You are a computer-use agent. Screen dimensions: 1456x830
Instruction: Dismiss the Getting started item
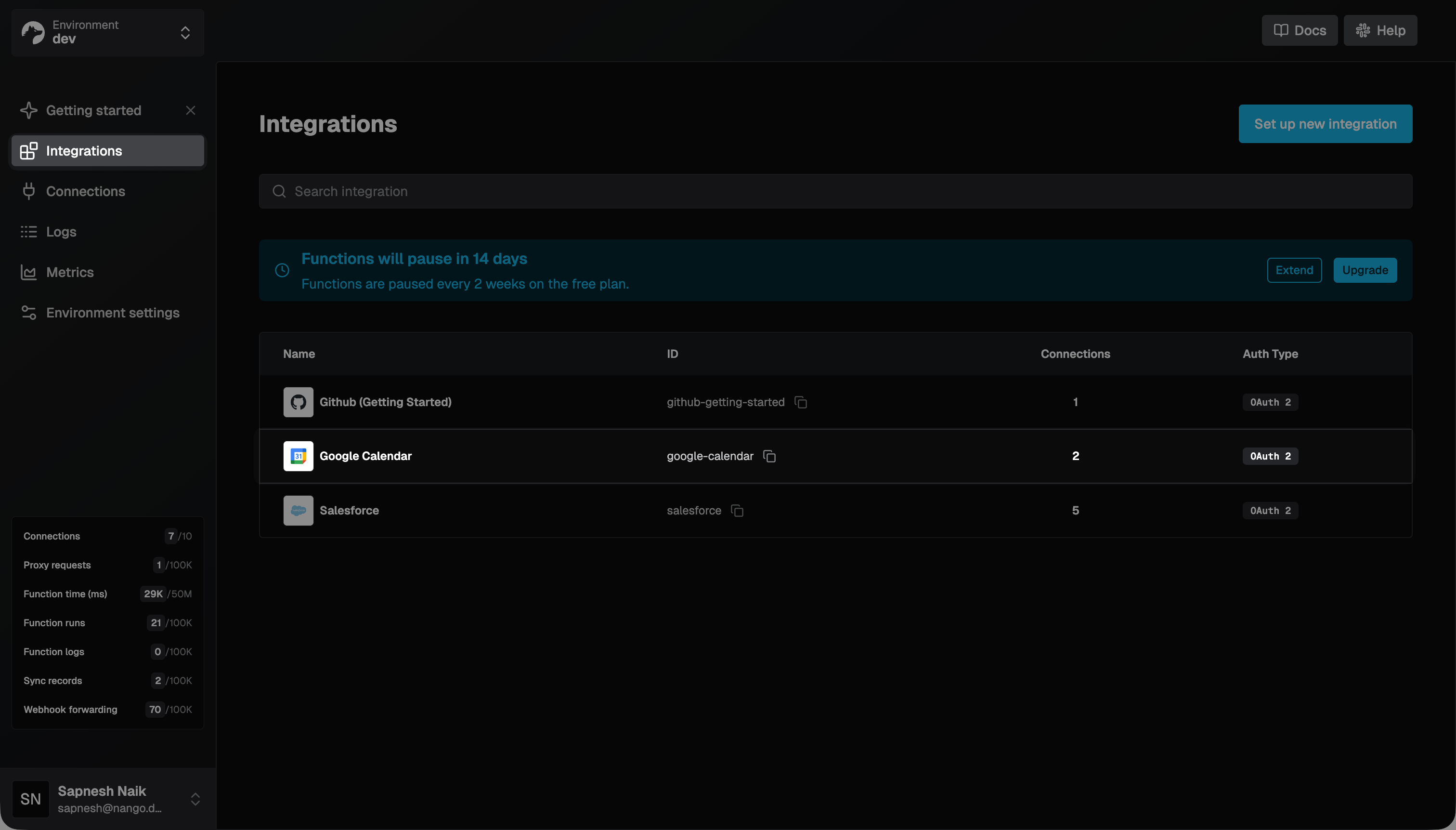[190, 111]
